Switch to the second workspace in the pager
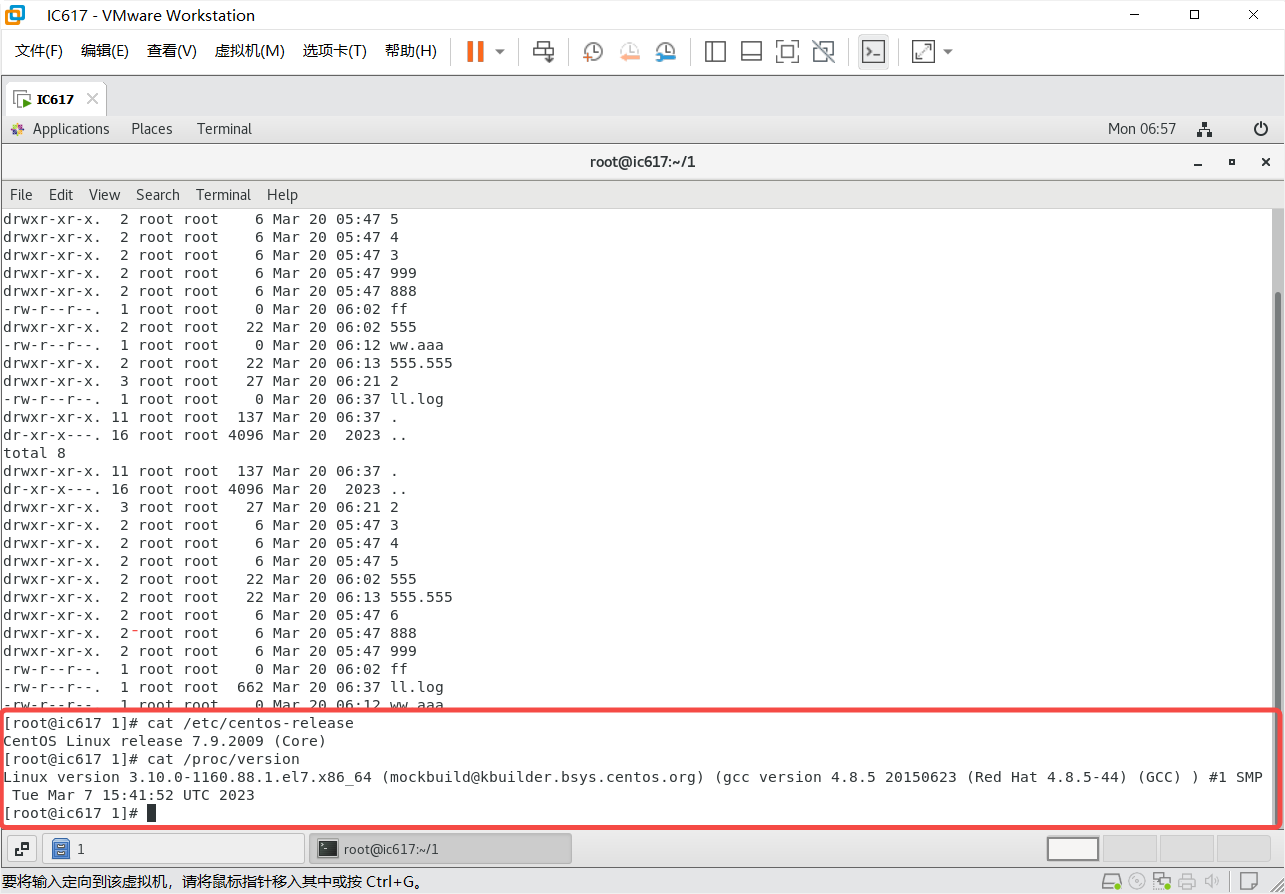The image size is (1285, 894). [x=1128, y=849]
